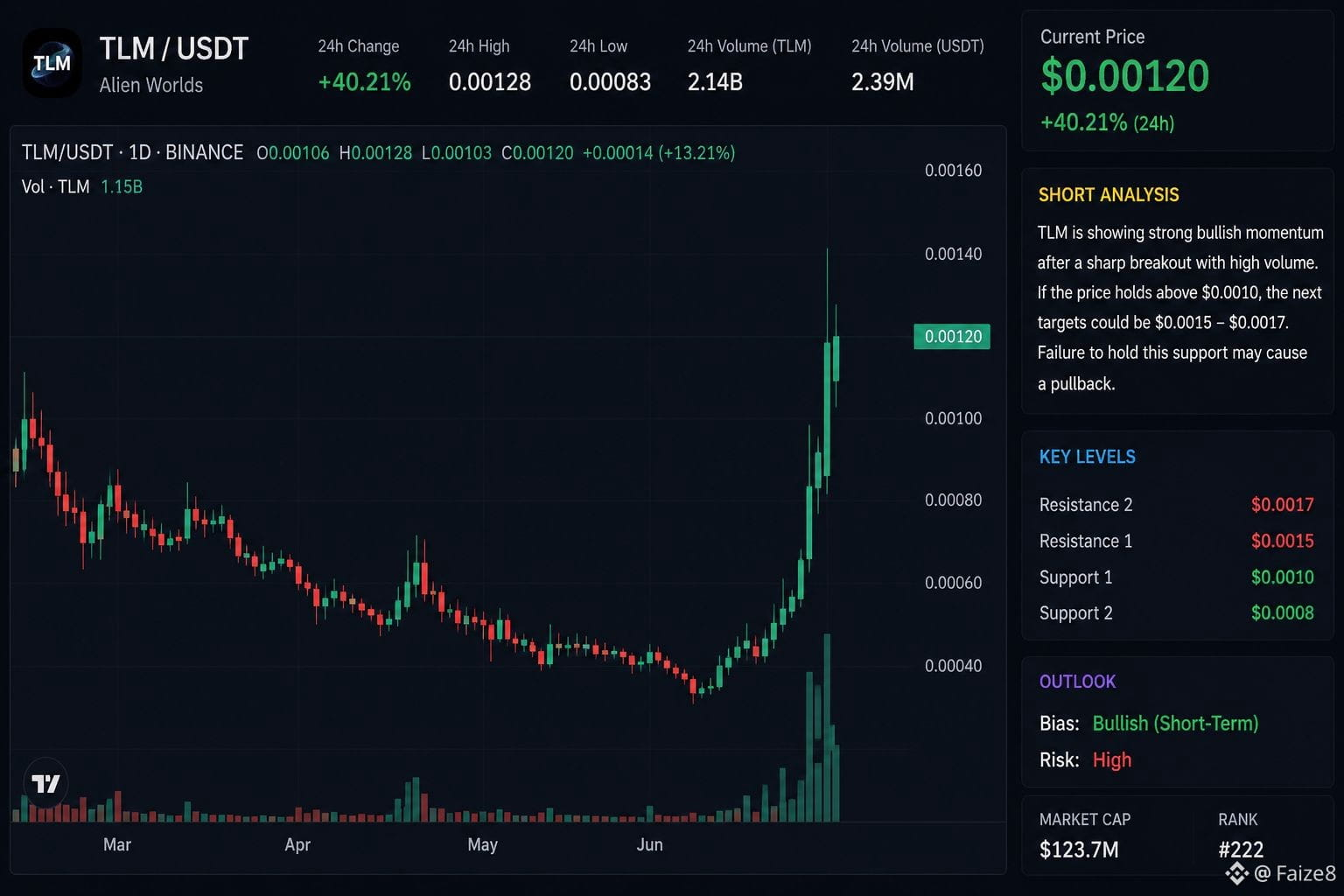This screenshot has height=896, width=1344.
Task: Click the 0.00080 price axis label
Action: coord(953,500)
